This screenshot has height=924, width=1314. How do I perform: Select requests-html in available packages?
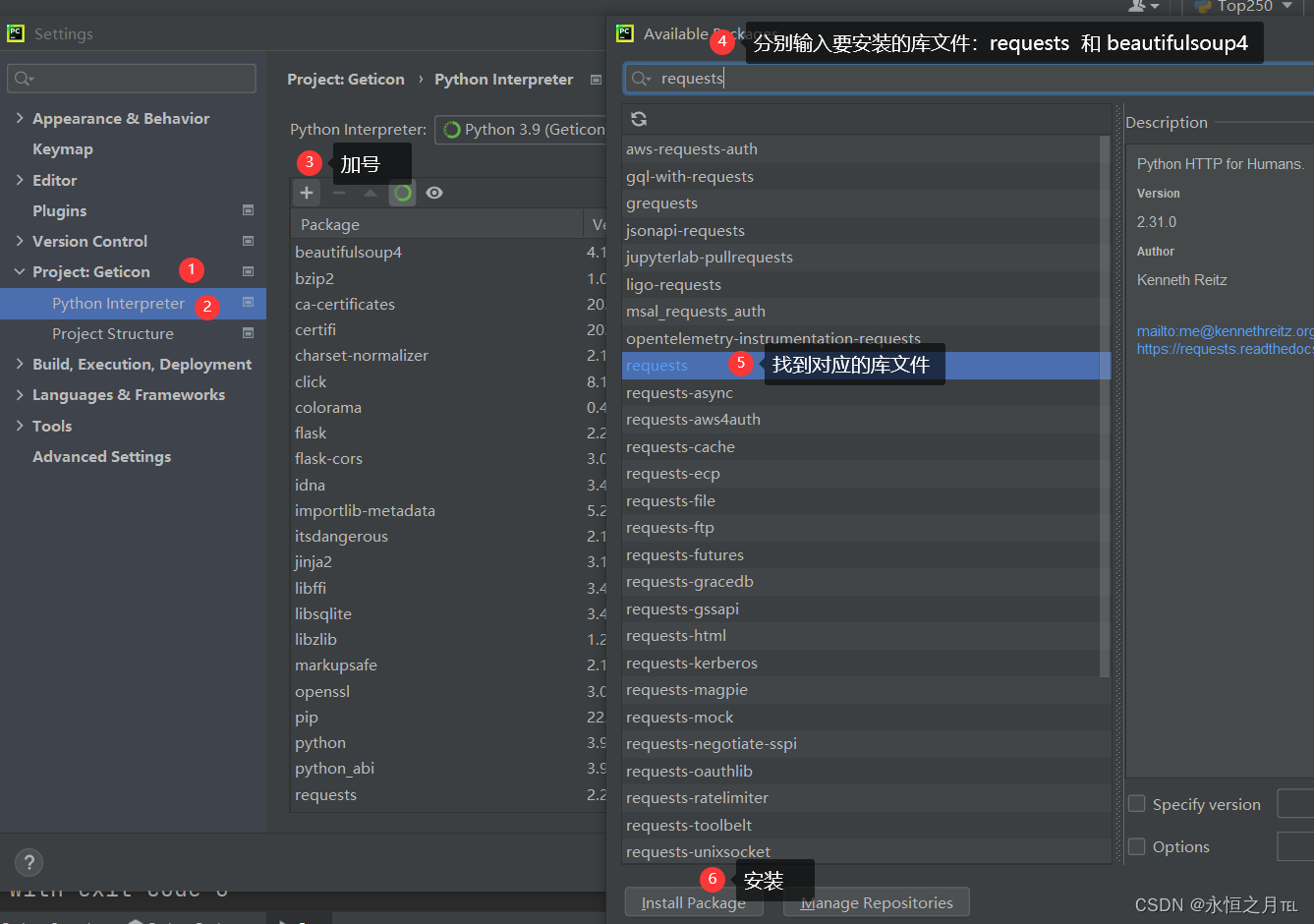[867, 636]
